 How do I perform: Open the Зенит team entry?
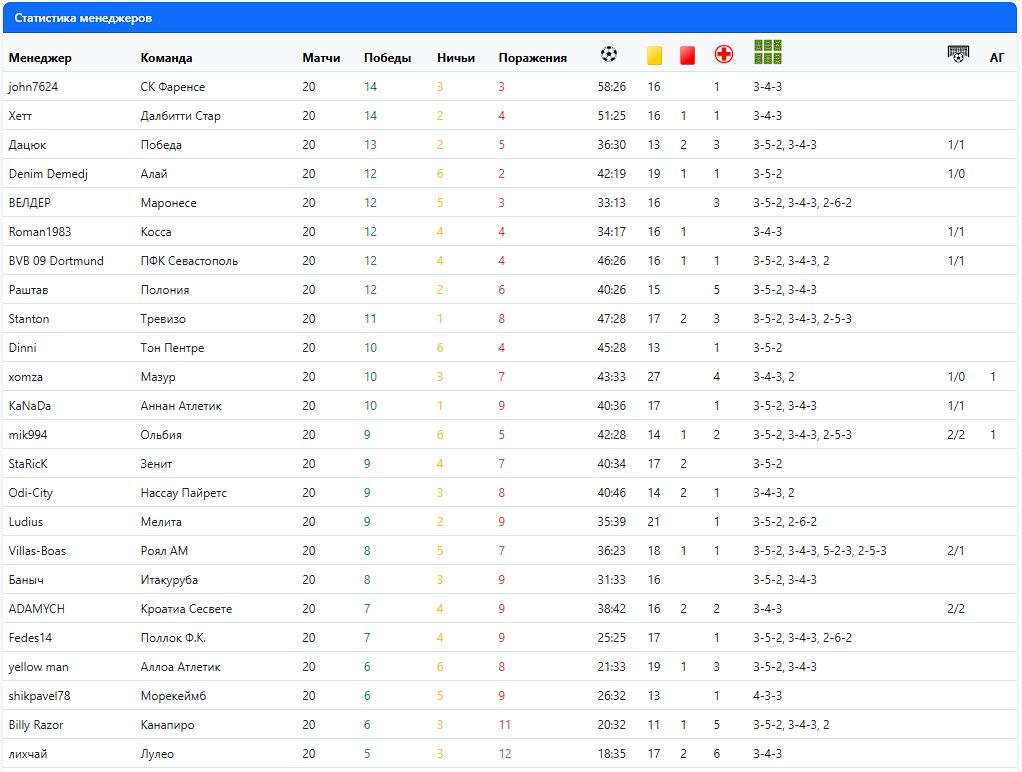click(x=156, y=464)
